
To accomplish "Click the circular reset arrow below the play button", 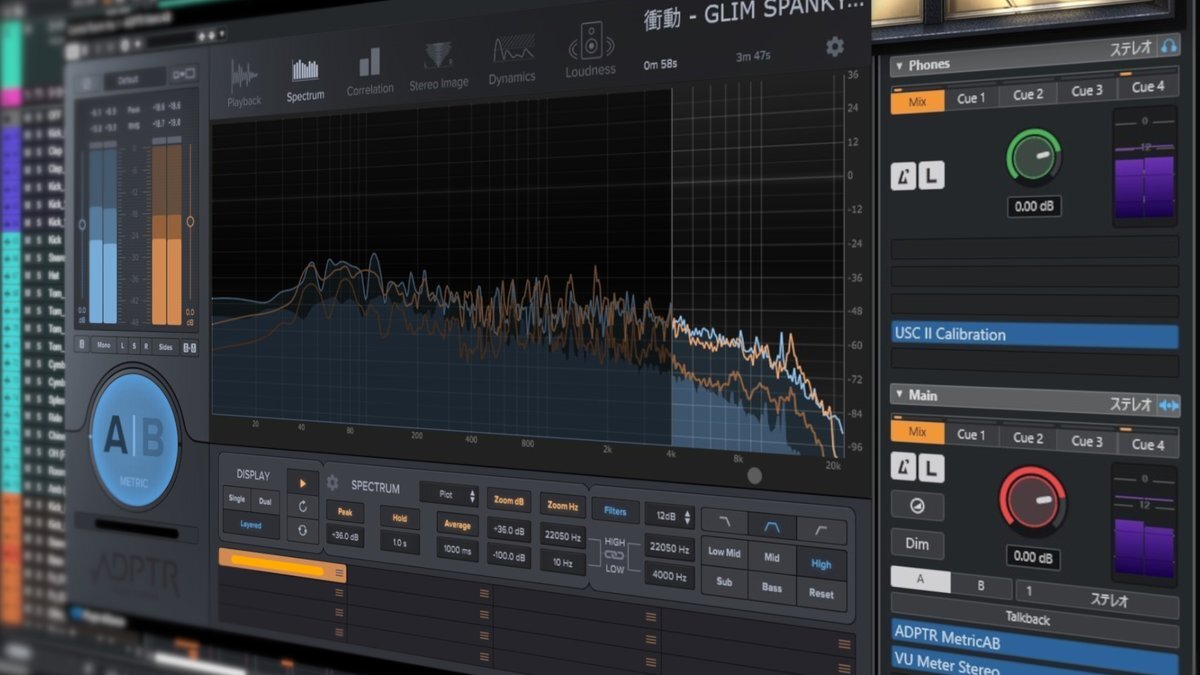I will (x=302, y=507).
